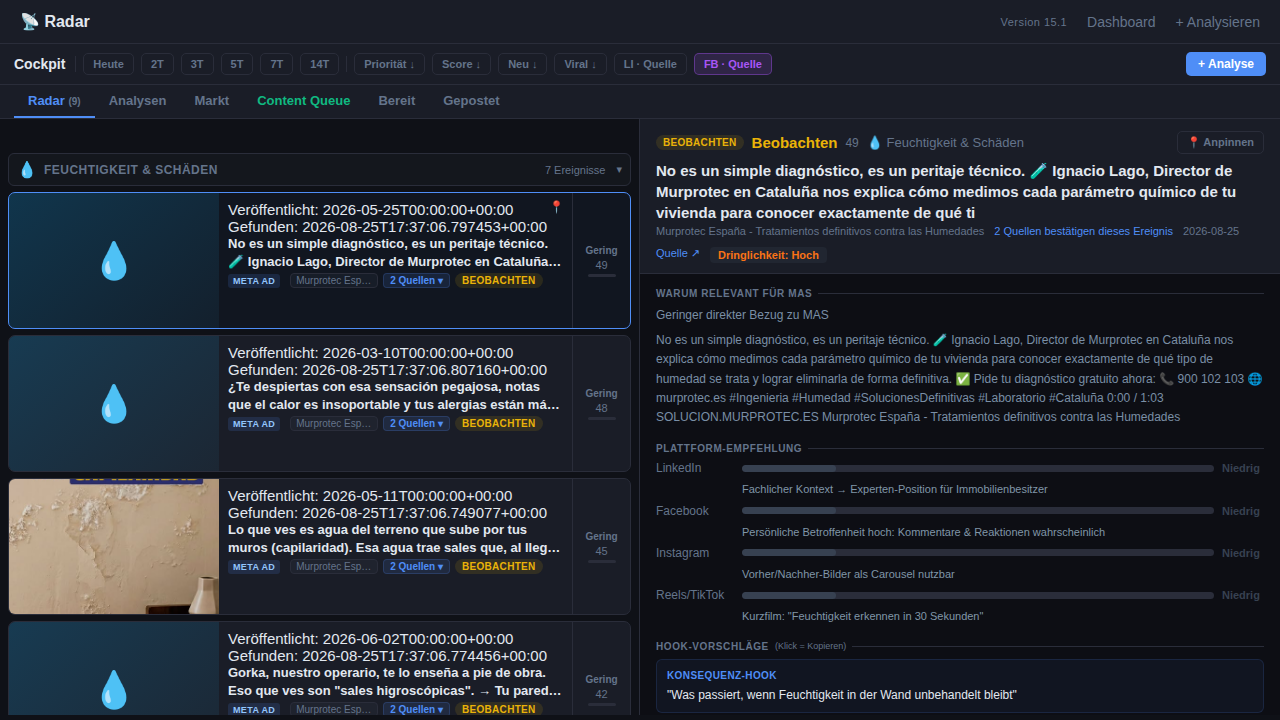Click '2 Quellen bestätigen dieses Ereignis'
The image size is (1280, 720).
pyautogui.click(x=1083, y=231)
